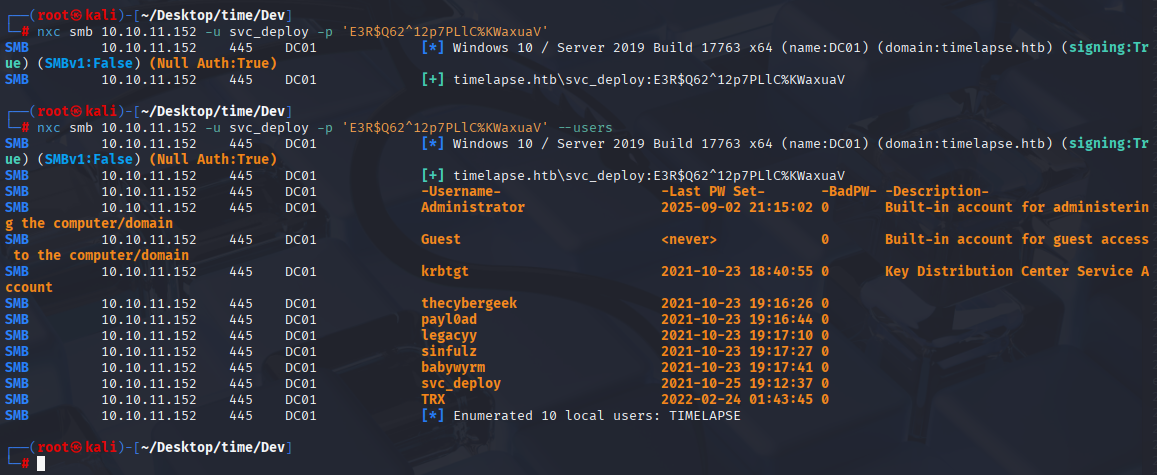
Task: Click the Administrator password date 2025-09-02
Action: (x=701, y=207)
